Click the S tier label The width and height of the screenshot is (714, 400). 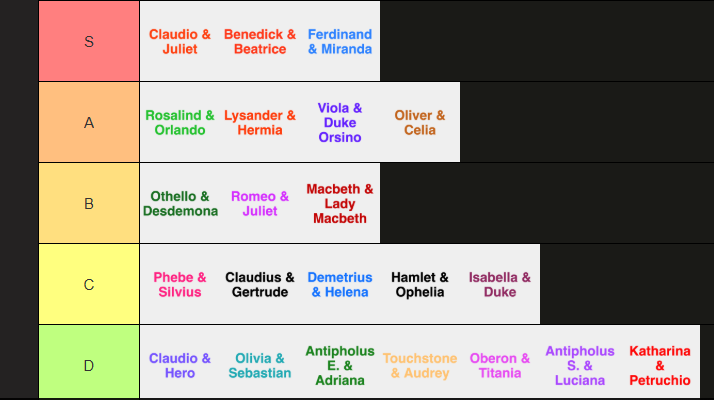pos(89,42)
